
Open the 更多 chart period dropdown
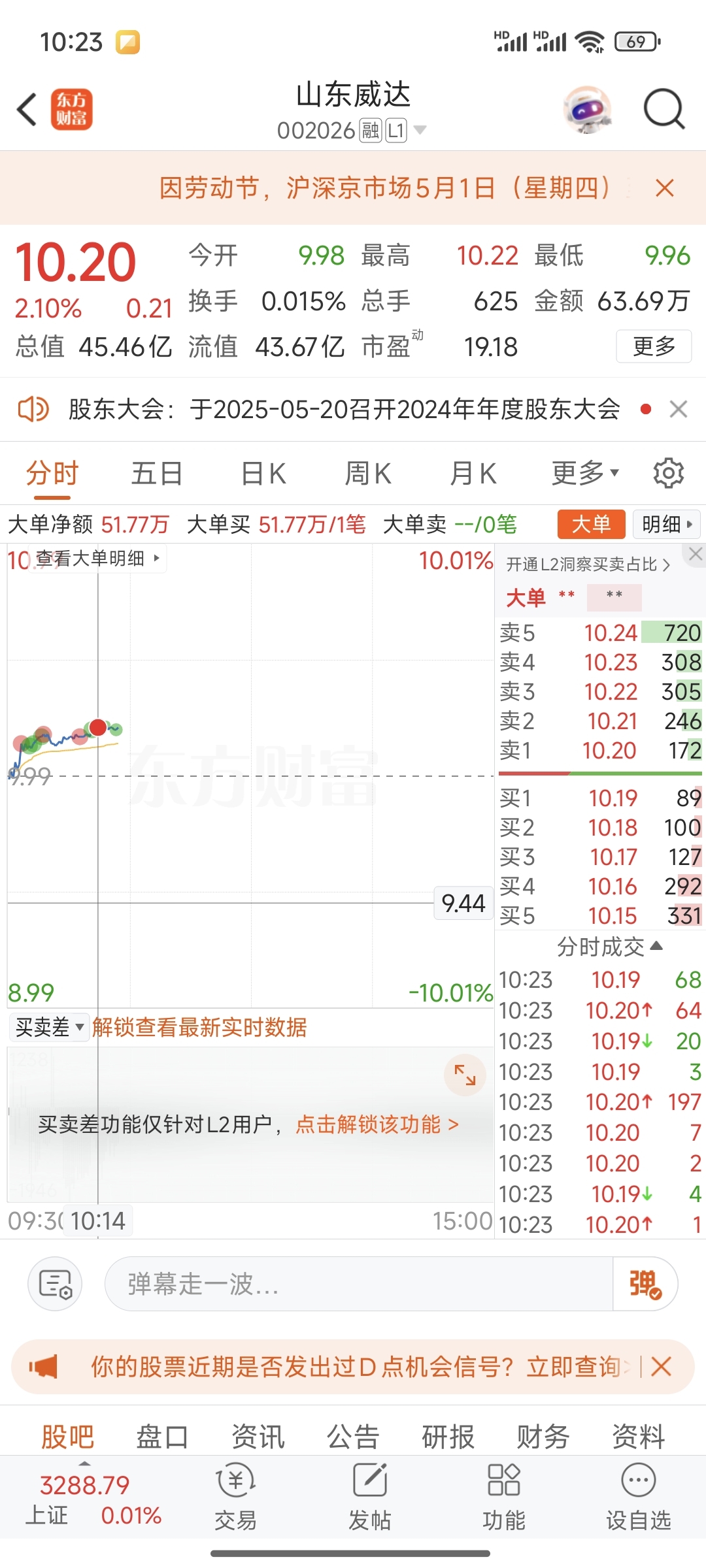coord(585,473)
